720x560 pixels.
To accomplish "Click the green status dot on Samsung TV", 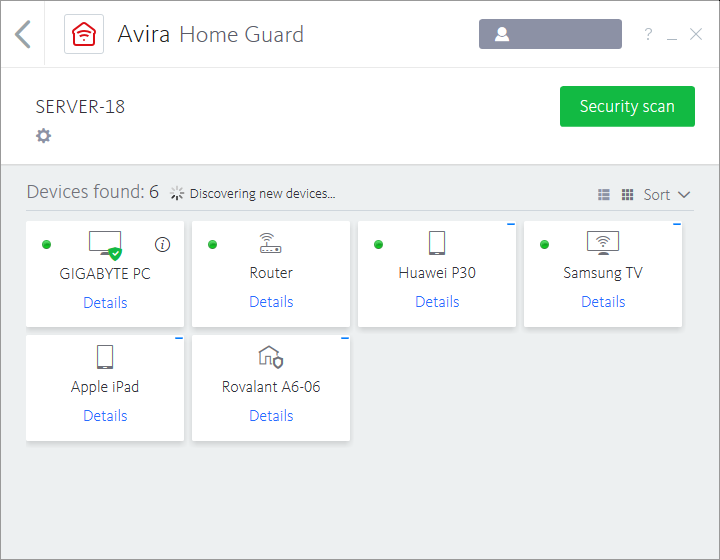I will click(x=545, y=245).
